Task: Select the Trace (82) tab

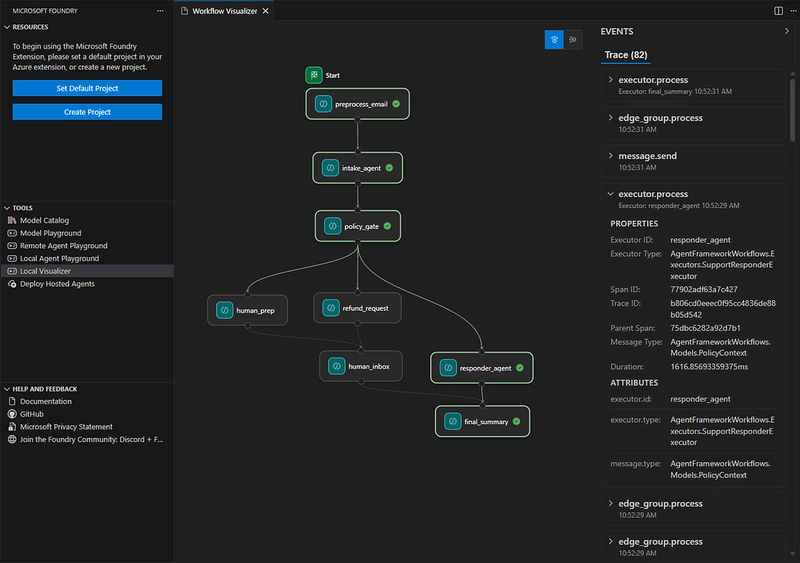Action: click(x=626, y=55)
